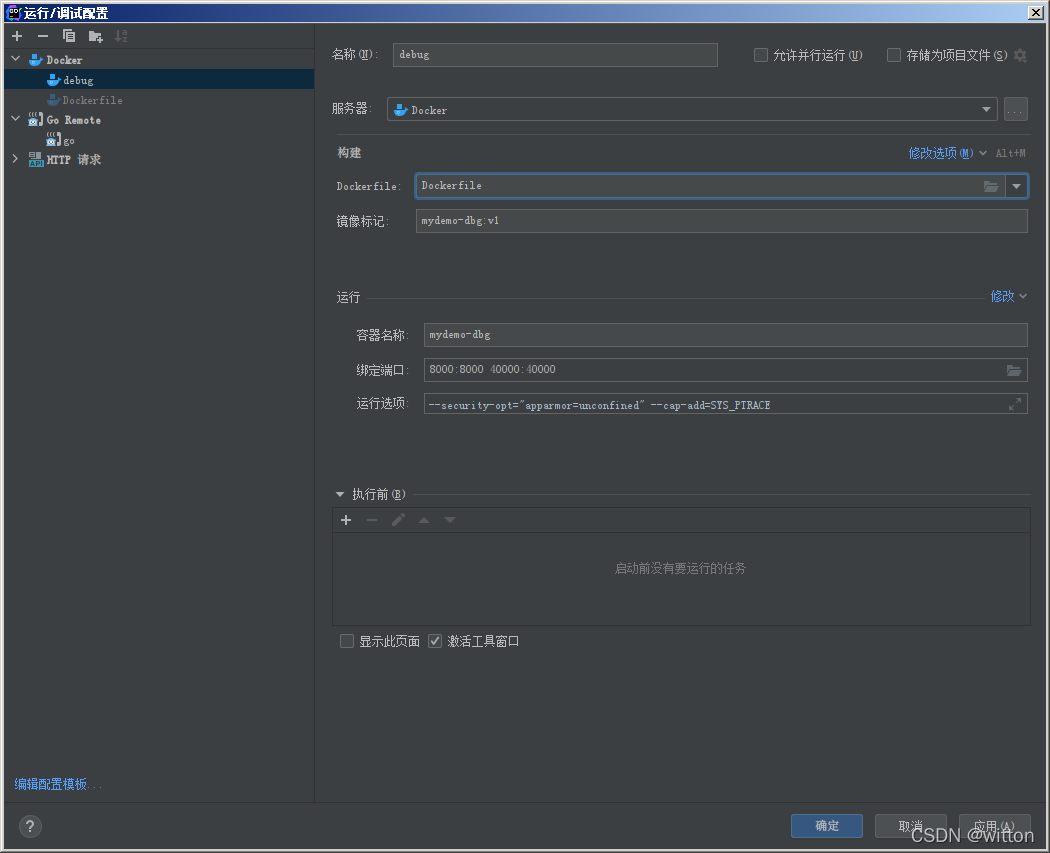Viewport: 1050px width, 853px height.
Task: Select the debug Docker configuration
Action: (x=159, y=80)
